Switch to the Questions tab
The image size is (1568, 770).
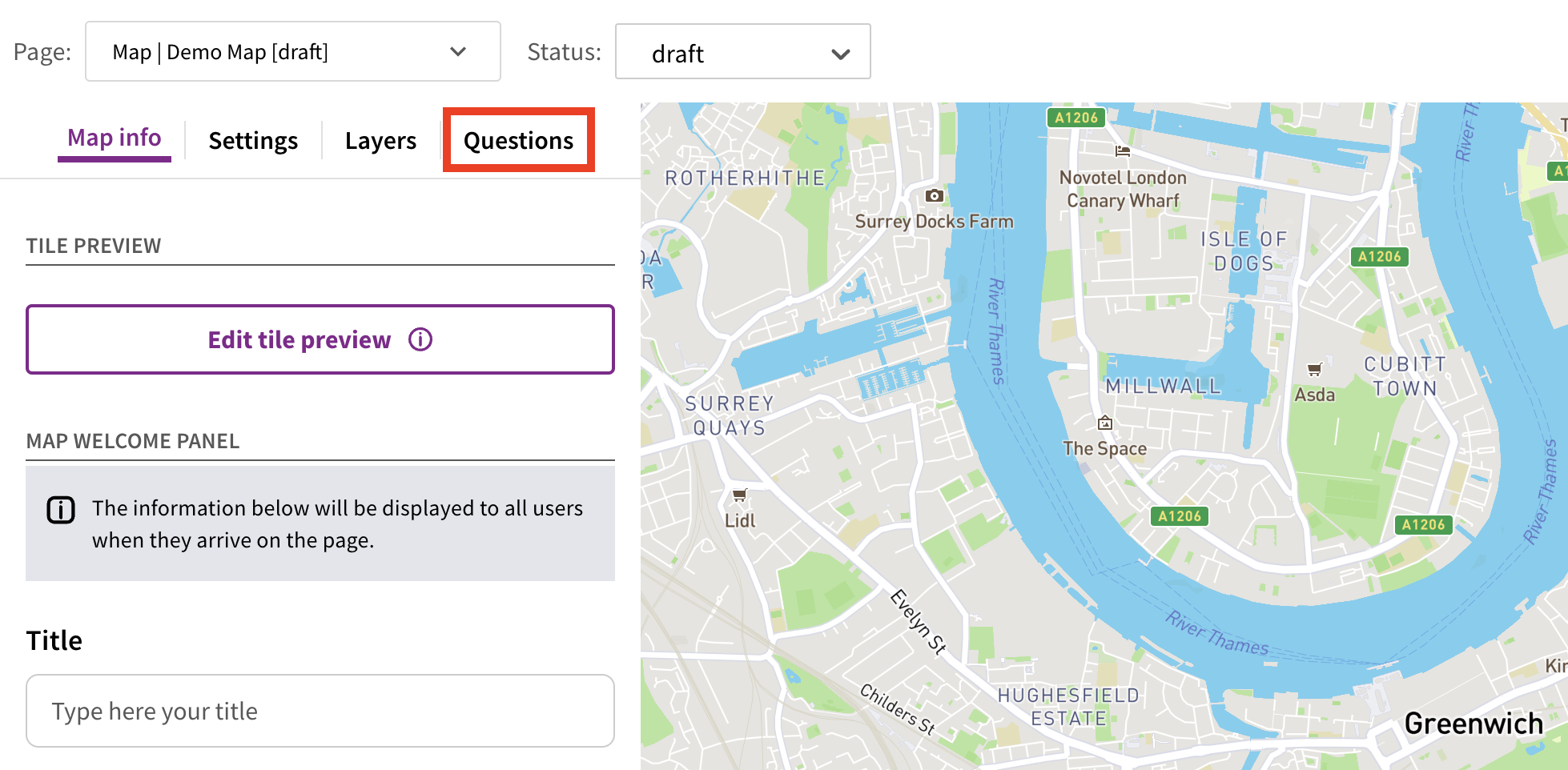coord(518,141)
